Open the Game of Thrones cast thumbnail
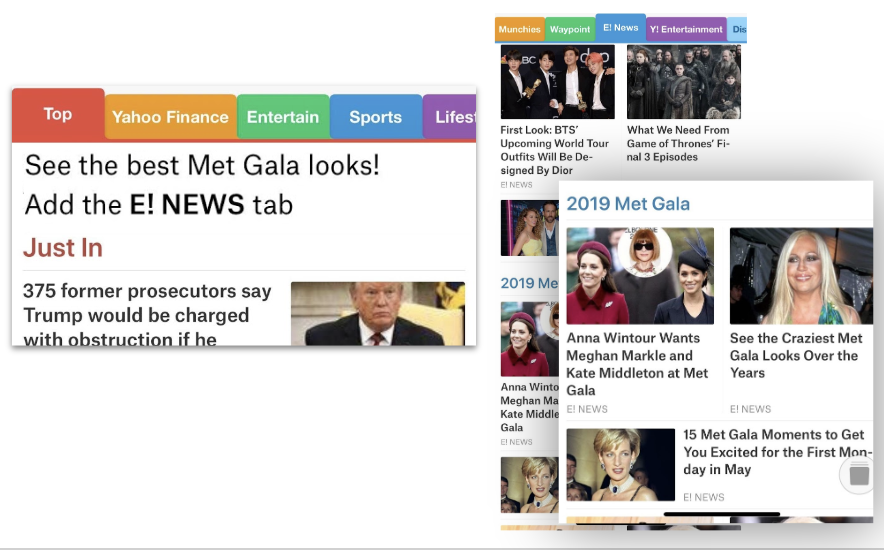 [x=683, y=82]
